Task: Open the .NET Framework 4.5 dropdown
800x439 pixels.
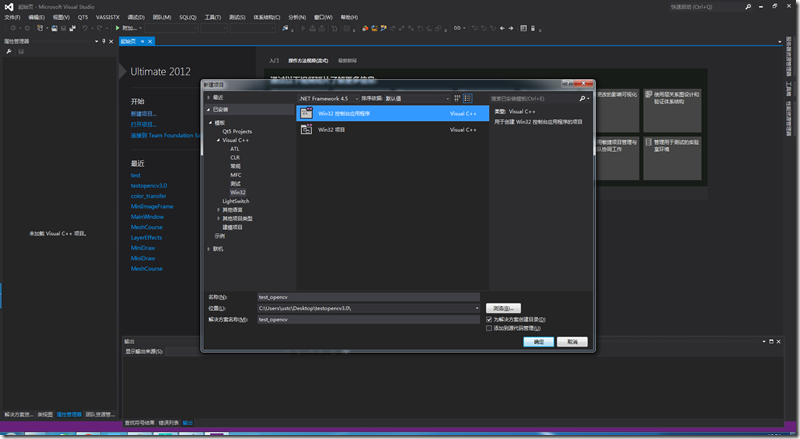Action: click(x=328, y=99)
